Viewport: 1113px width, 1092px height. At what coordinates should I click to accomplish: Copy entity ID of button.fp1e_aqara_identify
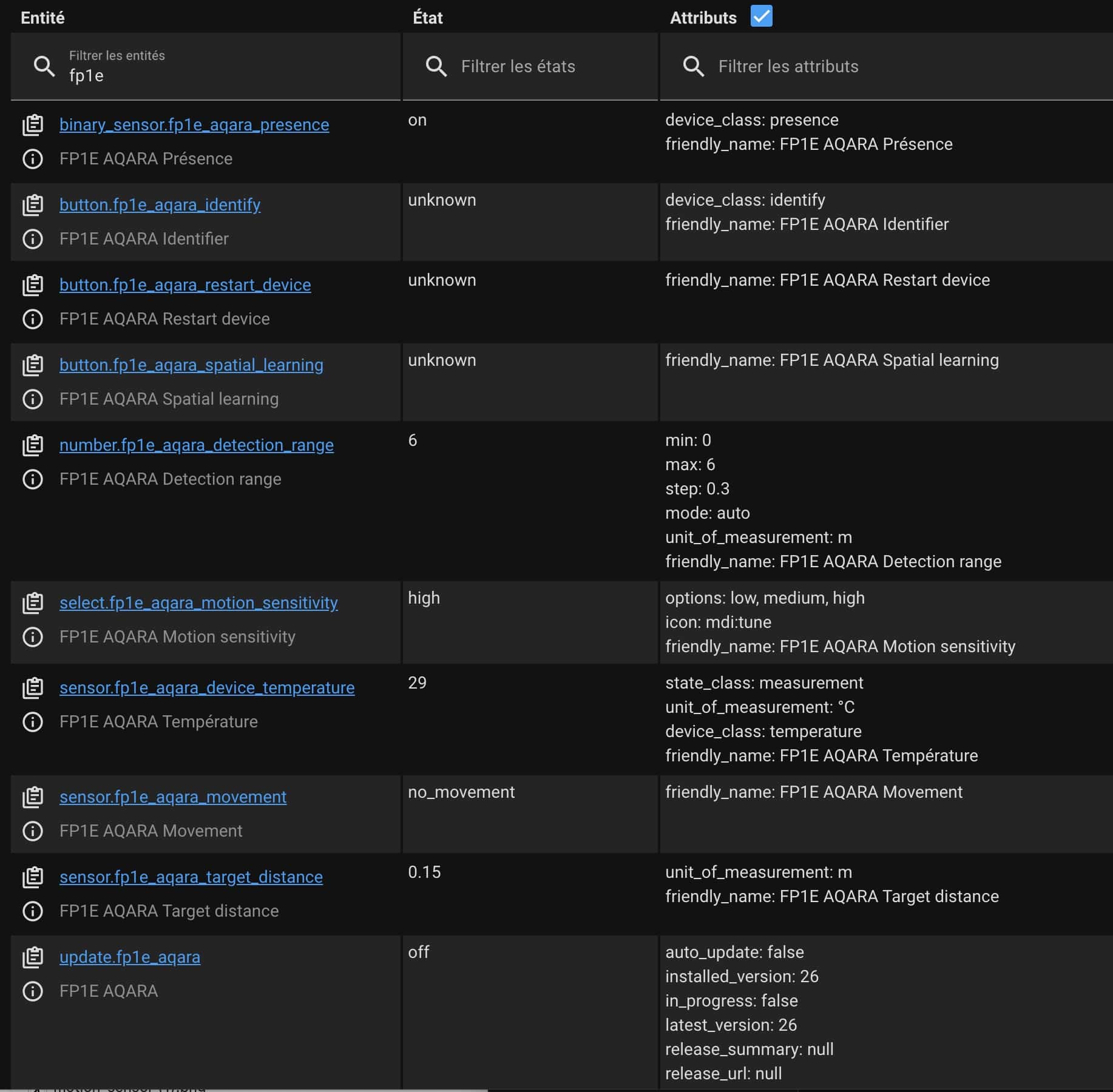click(33, 205)
